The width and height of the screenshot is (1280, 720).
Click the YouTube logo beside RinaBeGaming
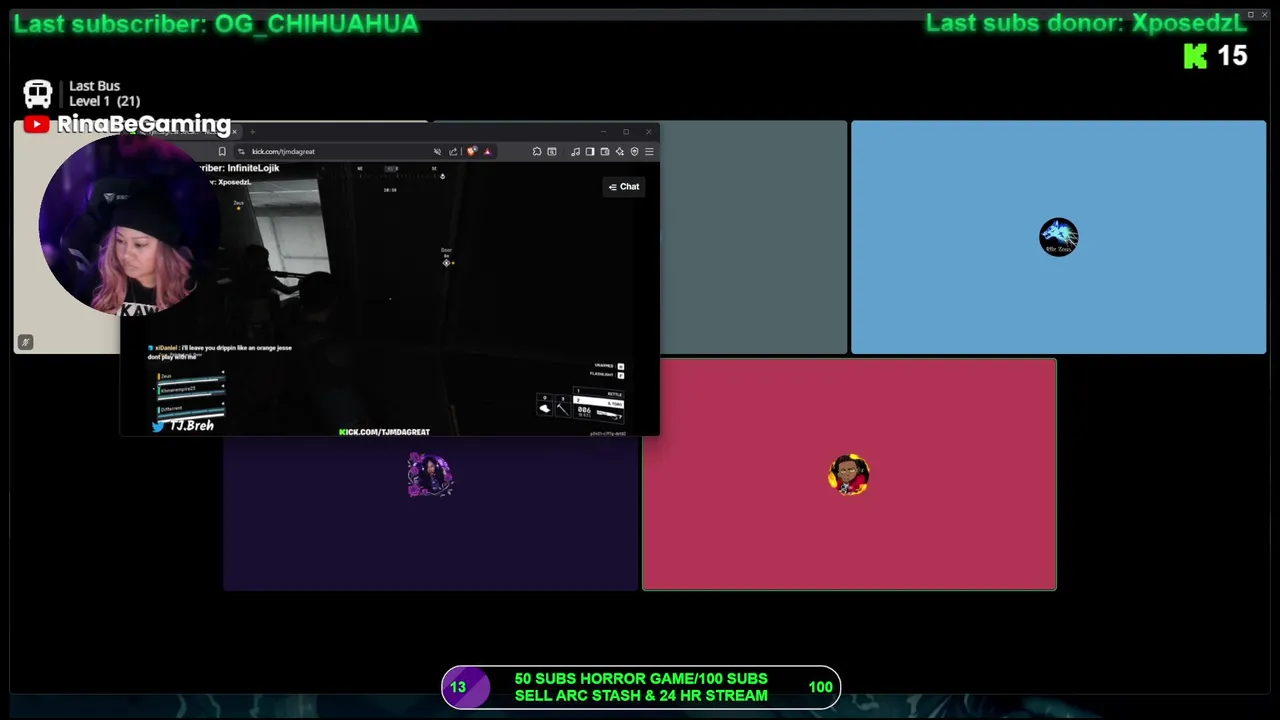tap(37, 124)
